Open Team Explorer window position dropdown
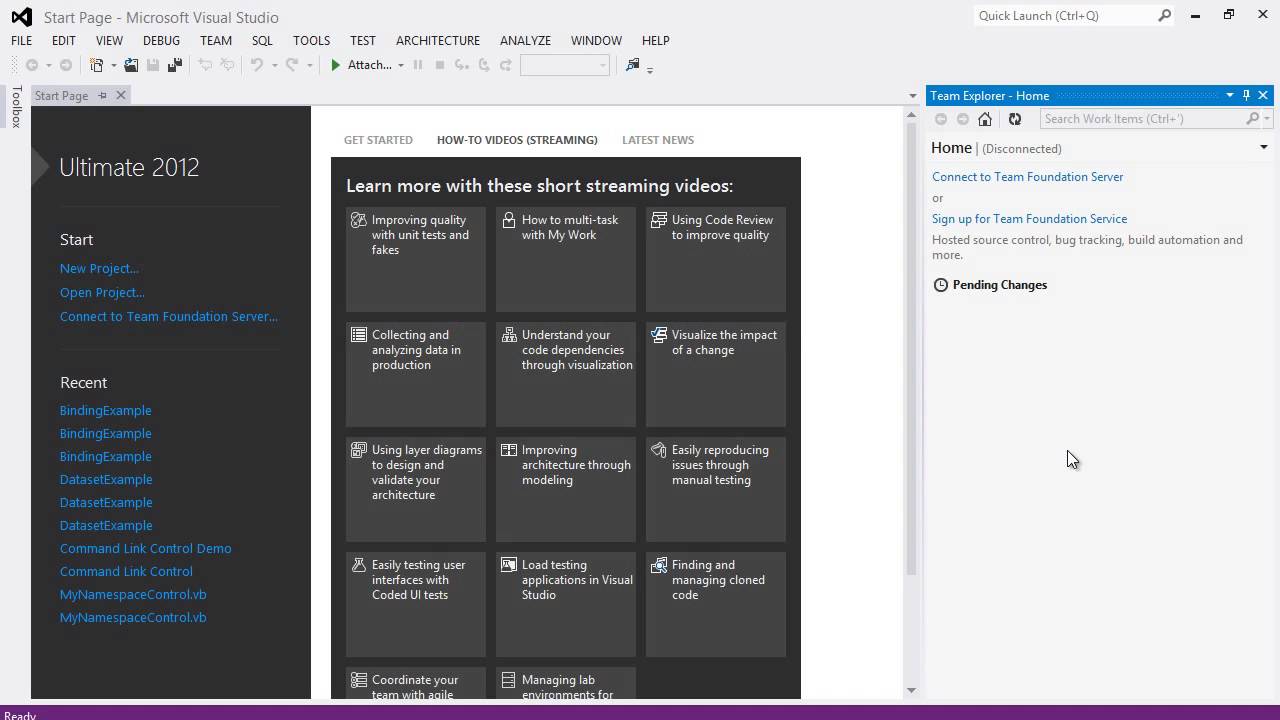1280x720 pixels. pyautogui.click(x=1230, y=95)
